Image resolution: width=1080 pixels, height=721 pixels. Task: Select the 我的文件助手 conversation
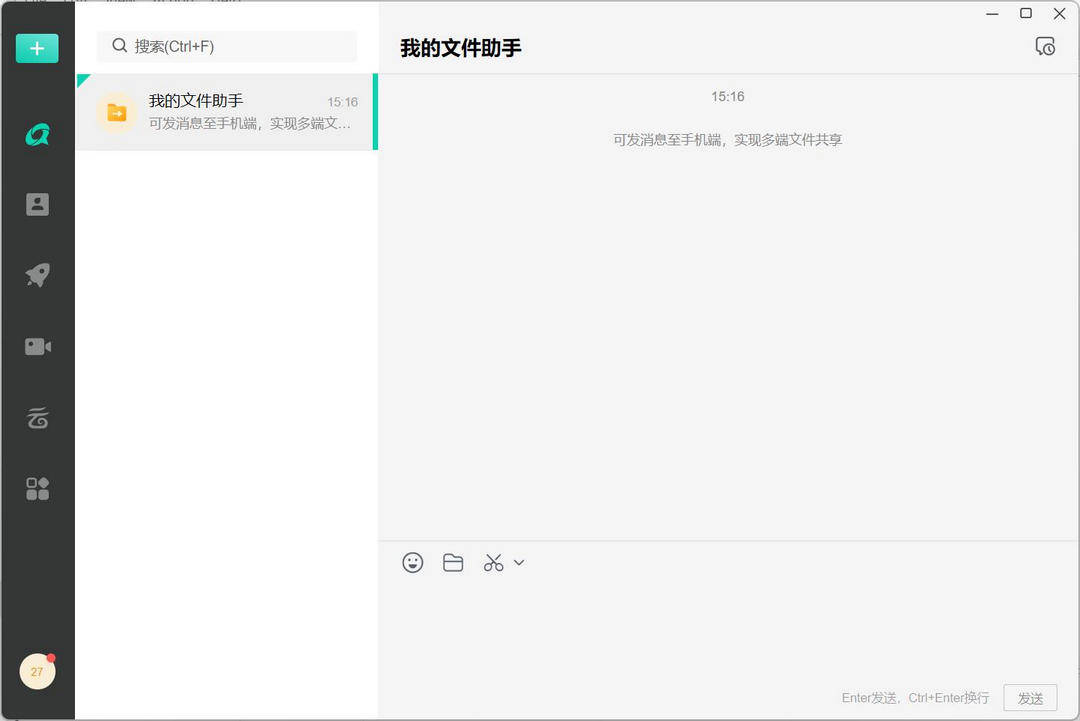point(226,112)
